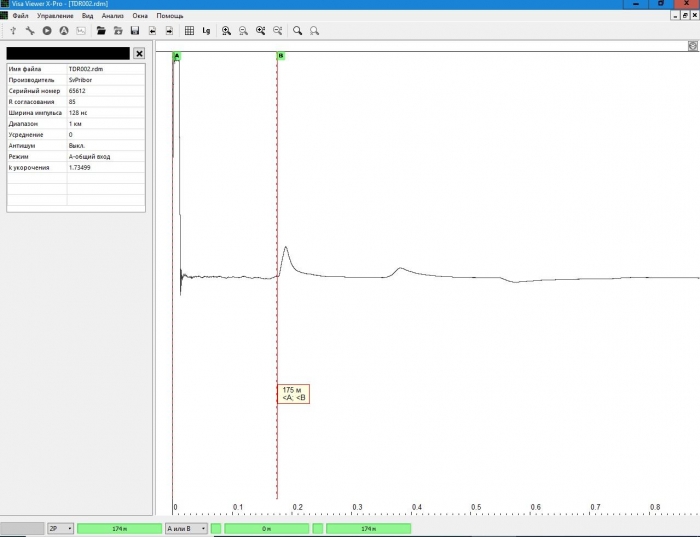700x537 pixels.
Task: Click the USB connection icon
Action: [x=13, y=31]
